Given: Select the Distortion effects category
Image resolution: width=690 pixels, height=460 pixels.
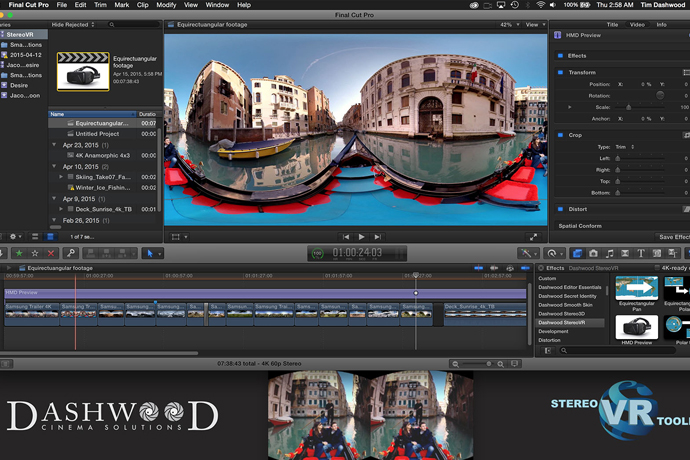Looking at the screenshot, I should pos(549,340).
